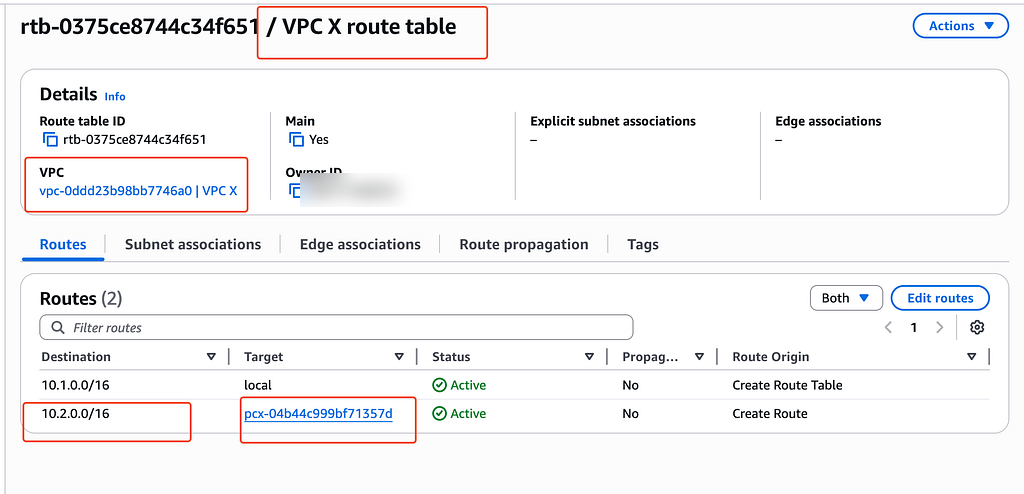Open routes table preferences gear
Image resolution: width=1024 pixels, height=494 pixels.
click(x=977, y=327)
